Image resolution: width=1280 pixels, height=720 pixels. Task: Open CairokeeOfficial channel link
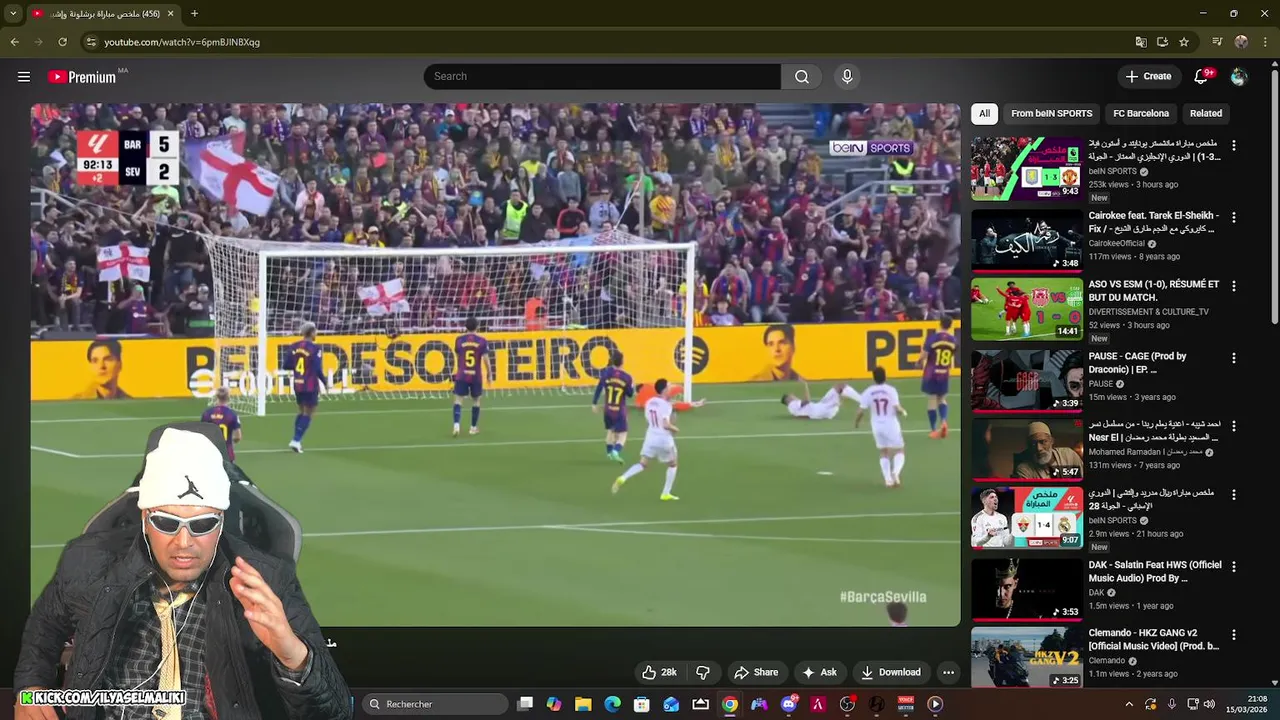1117,243
